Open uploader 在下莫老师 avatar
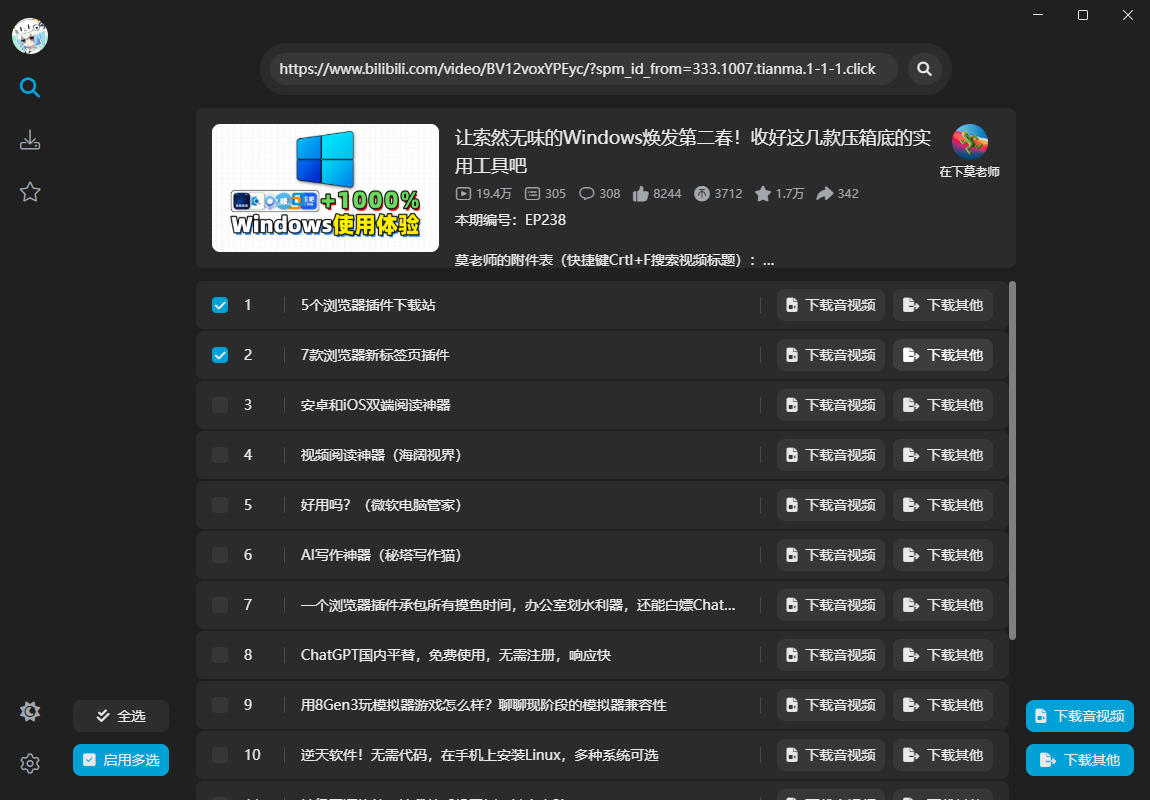1150x800 pixels. pos(970,142)
